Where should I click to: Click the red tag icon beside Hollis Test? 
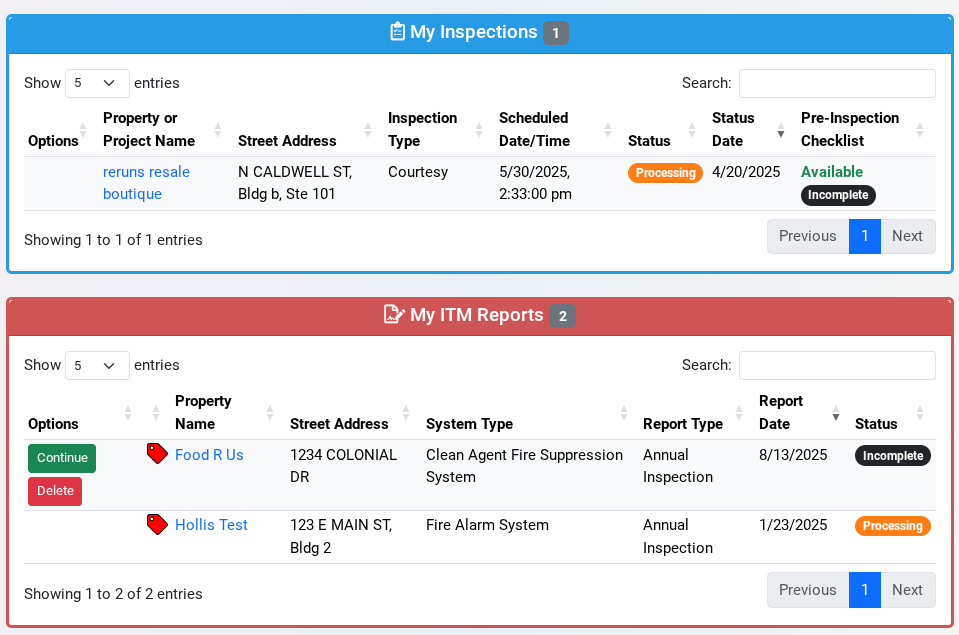click(157, 524)
